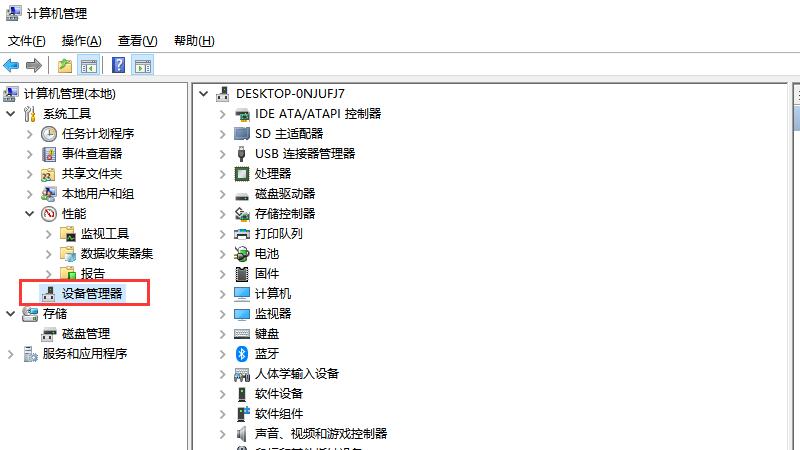Image resolution: width=800 pixels, height=450 pixels.
Task: Select 磁盘管理 under 存储
Action: pos(85,333)
